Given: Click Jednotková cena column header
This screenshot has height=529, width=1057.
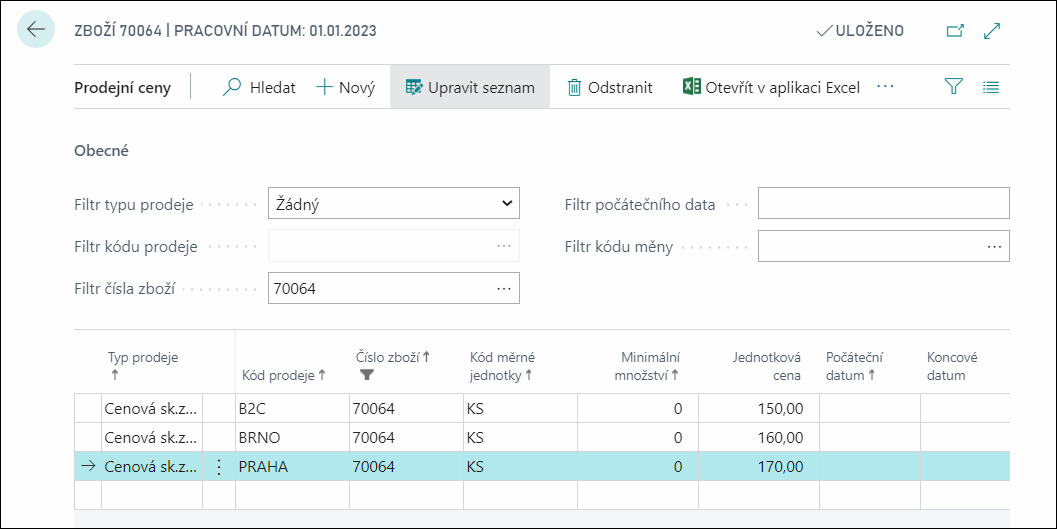Looking at the screenshot, I should (767, 366).
